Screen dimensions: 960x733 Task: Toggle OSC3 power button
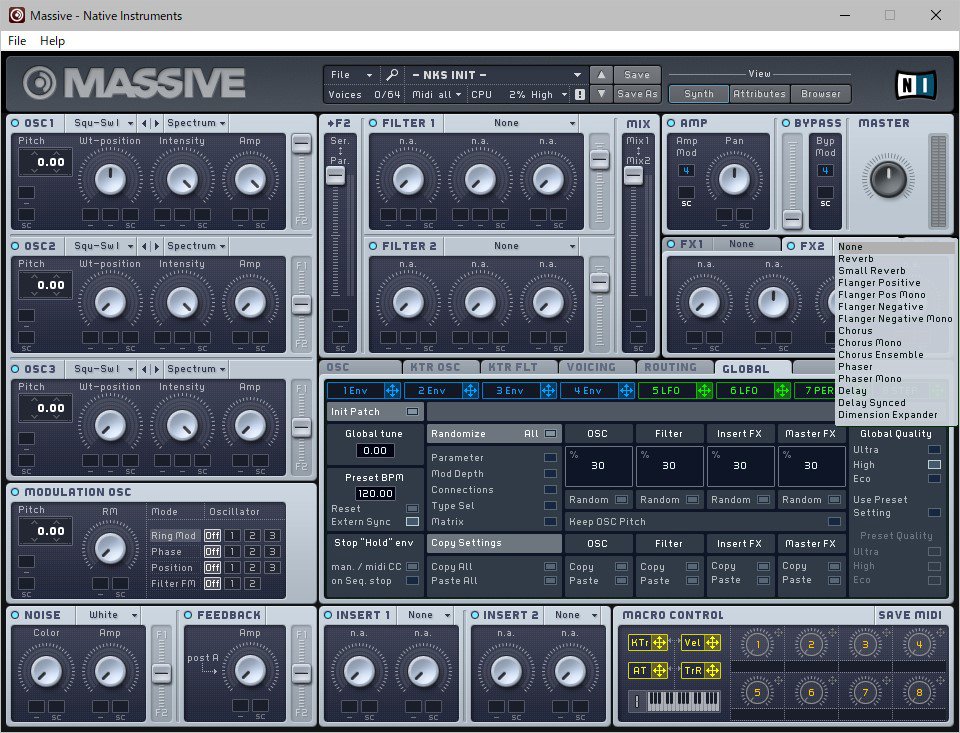point(15,369)
